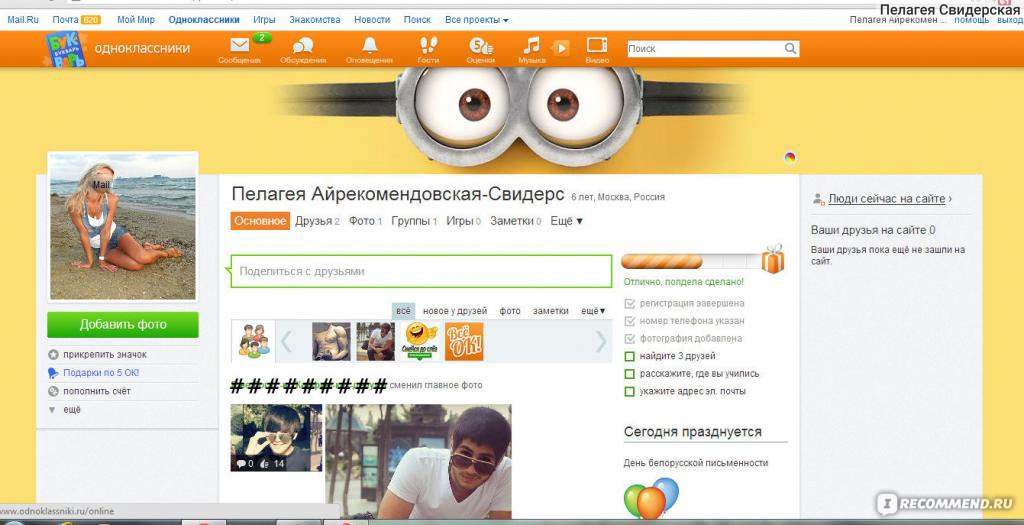The width and height of the screenshot is (1024, 525).
Task: Open 'Новости' top link
Action: coord(372,20)
